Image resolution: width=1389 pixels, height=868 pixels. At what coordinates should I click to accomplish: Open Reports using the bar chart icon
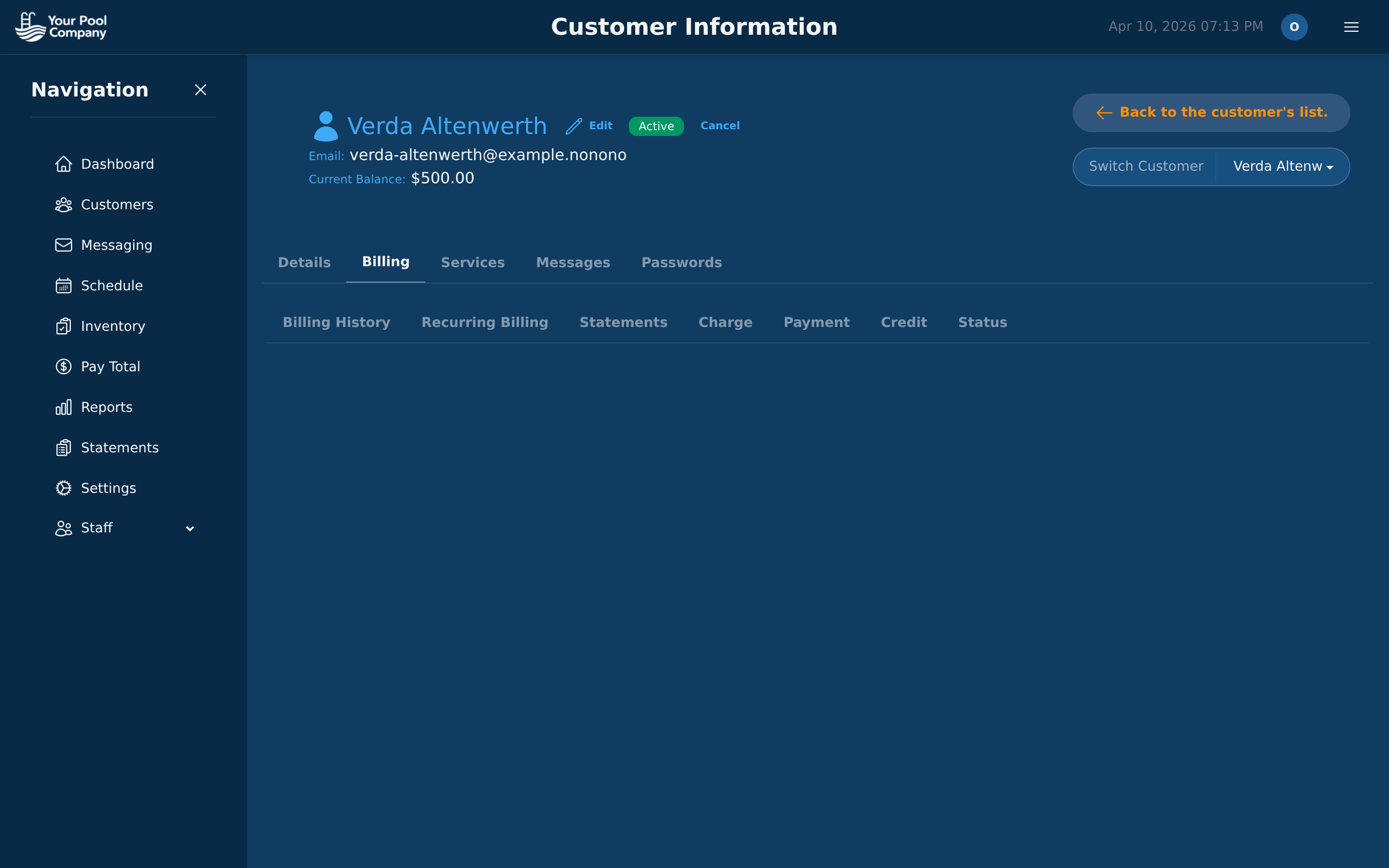tap(64, 407)
